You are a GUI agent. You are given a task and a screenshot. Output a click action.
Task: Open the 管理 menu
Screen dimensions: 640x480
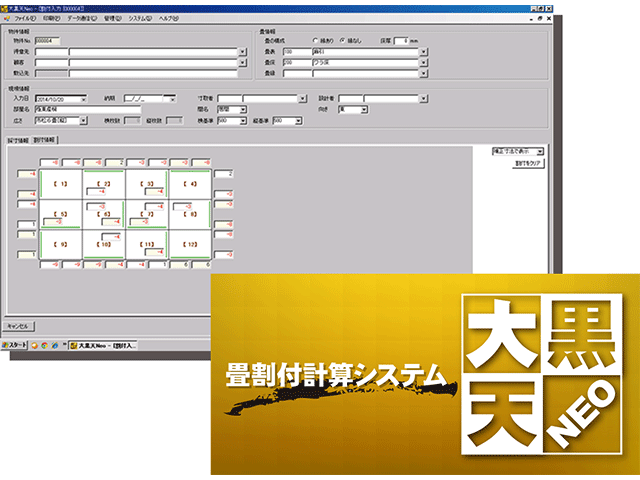click(x=113, y=18)
